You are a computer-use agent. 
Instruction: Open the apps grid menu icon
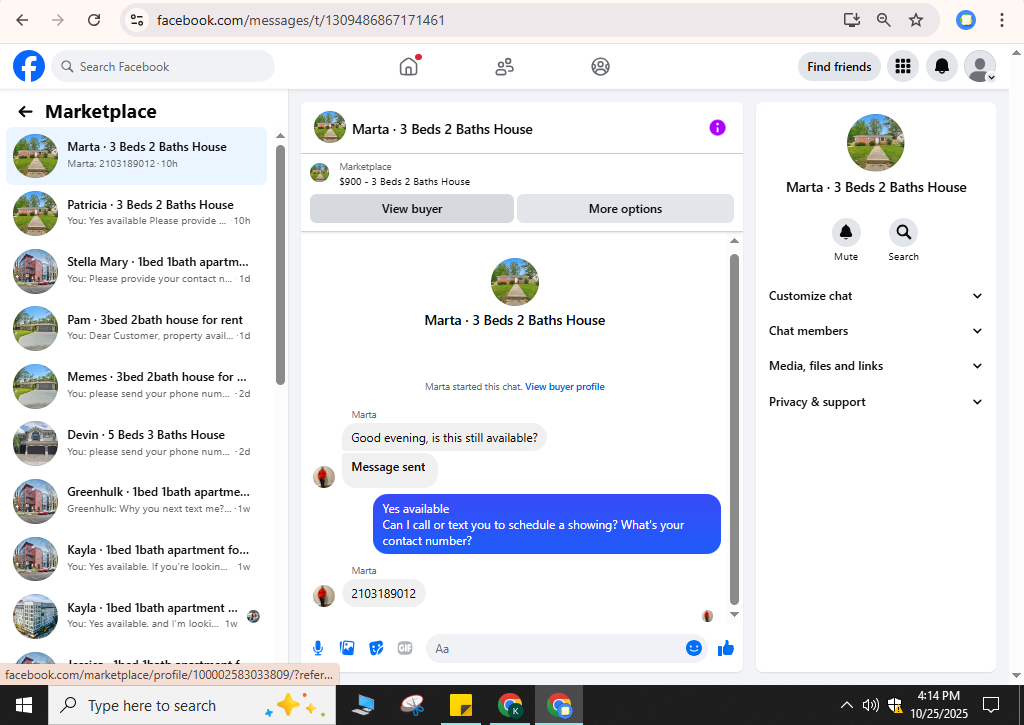point(903,66)
